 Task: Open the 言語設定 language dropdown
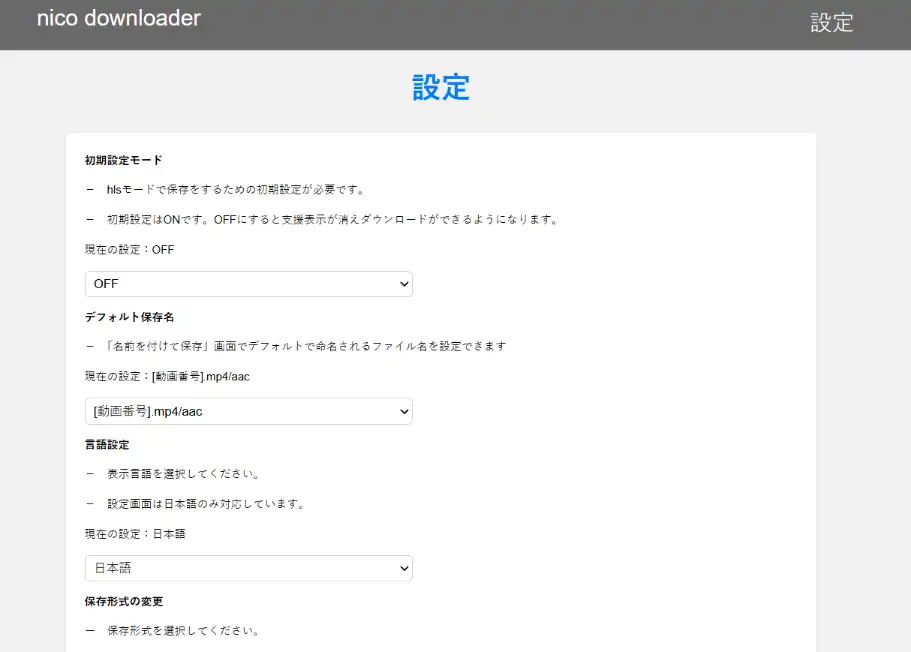point(247,568)
